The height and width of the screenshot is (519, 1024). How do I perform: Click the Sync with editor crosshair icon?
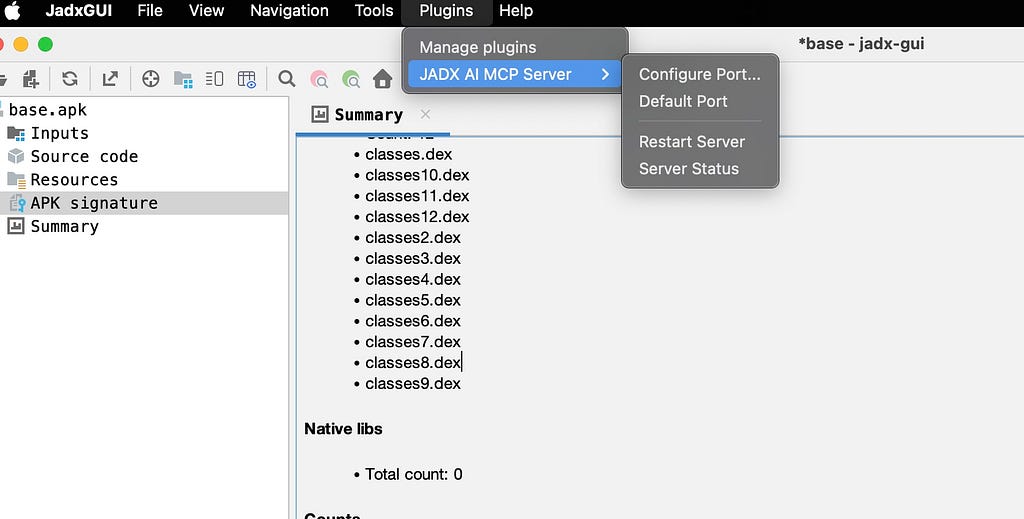click(x=151, y=79)
